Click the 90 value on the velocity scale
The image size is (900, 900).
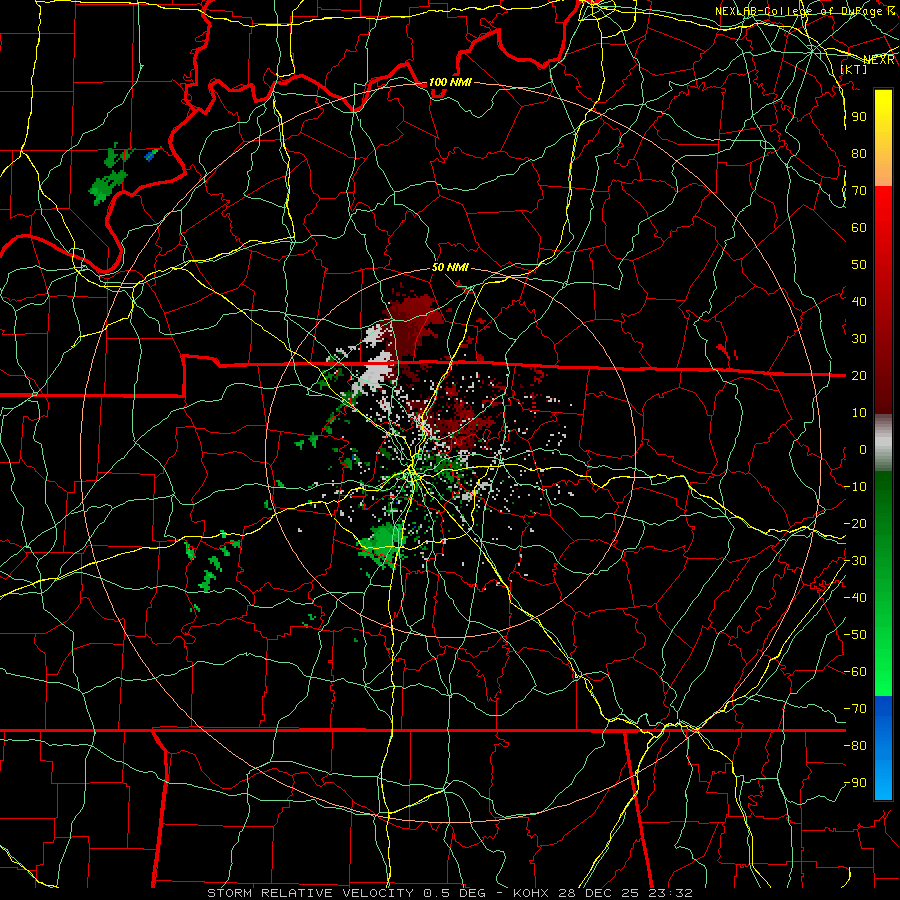[x=859, y=117]
